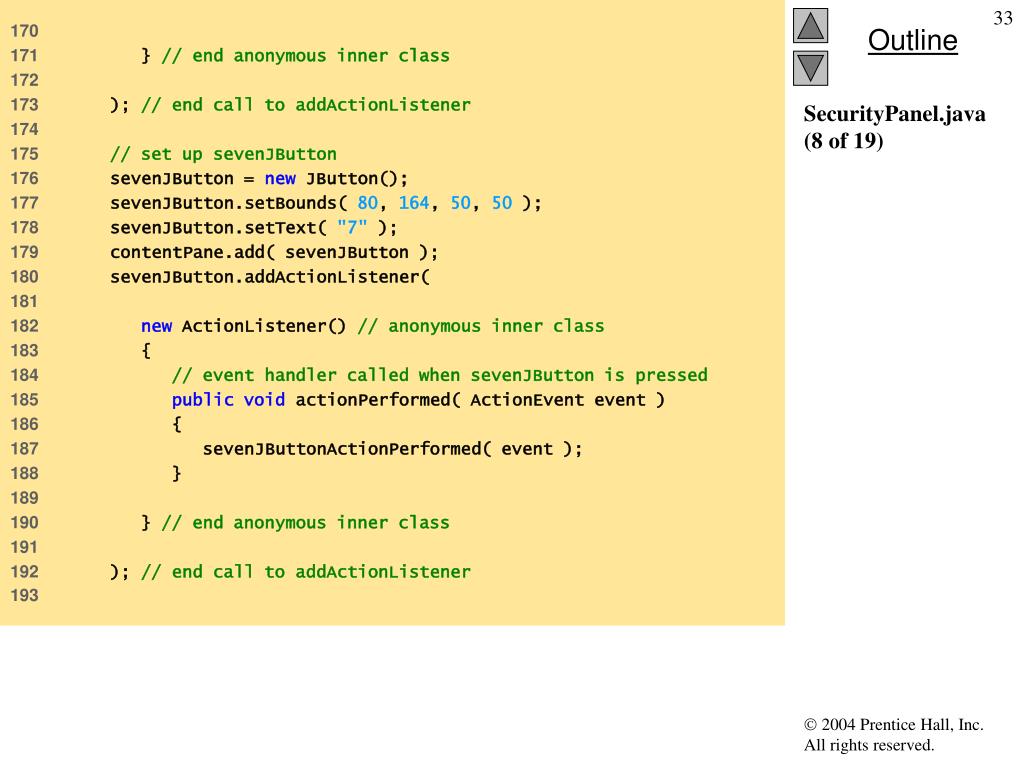Click the slide number 33
The image size is (1024, 768).
[x=1002, y=18]
